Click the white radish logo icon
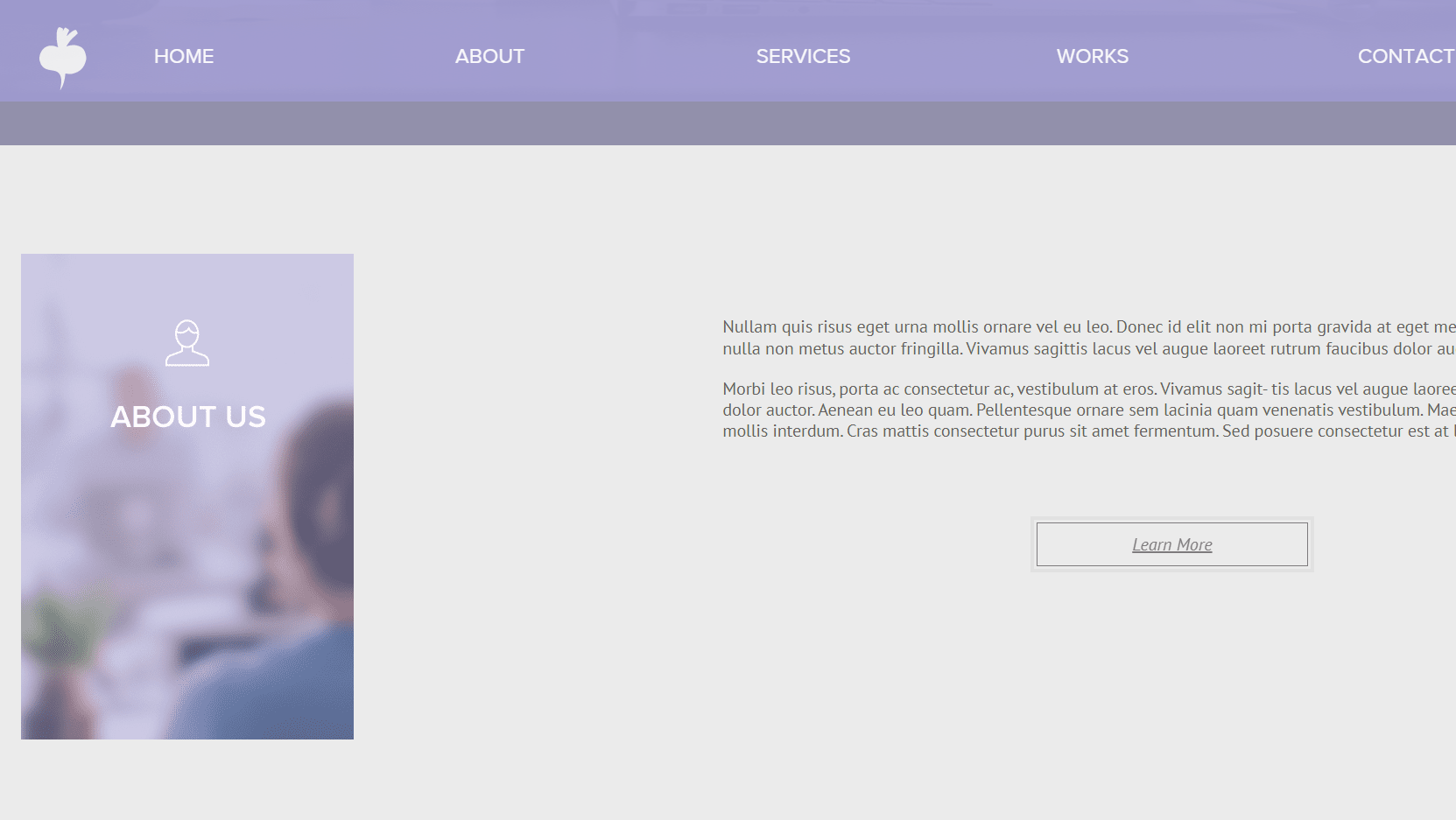Viewport: 1456px width, 820px height. coord(62,58)
